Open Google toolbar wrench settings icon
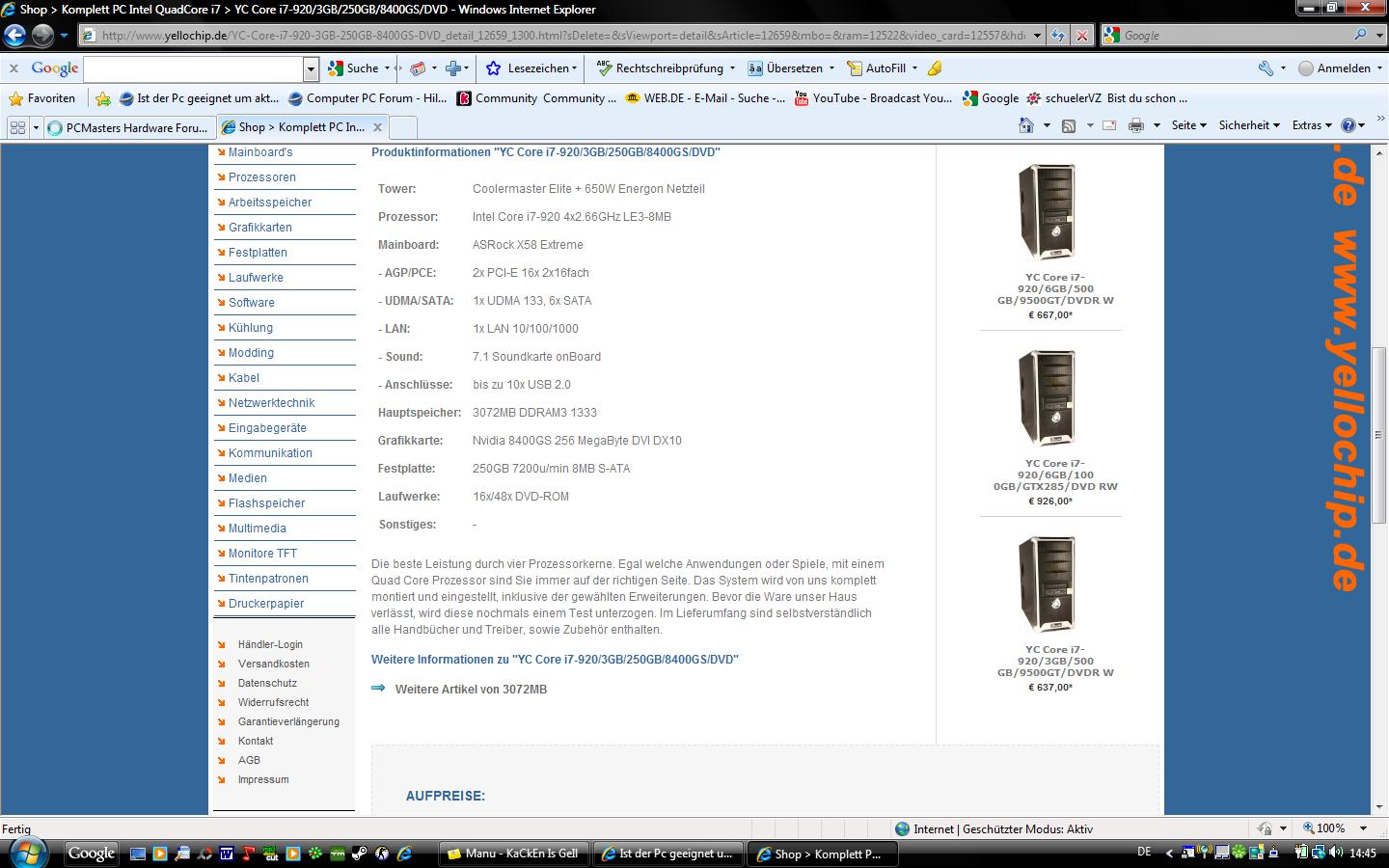Screen dimensions: 1389x868 click(x=1266, y=68)
